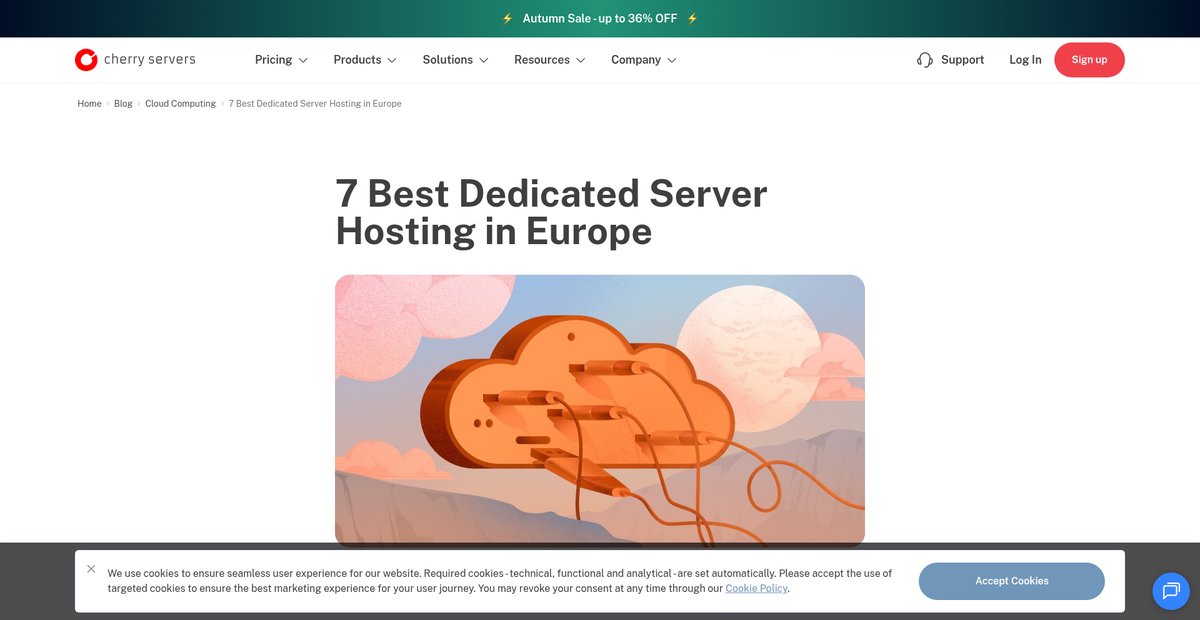Expand the Solutions chevron
The width and height of the screenshot is (1200, 620).
(x=484, y=60)
